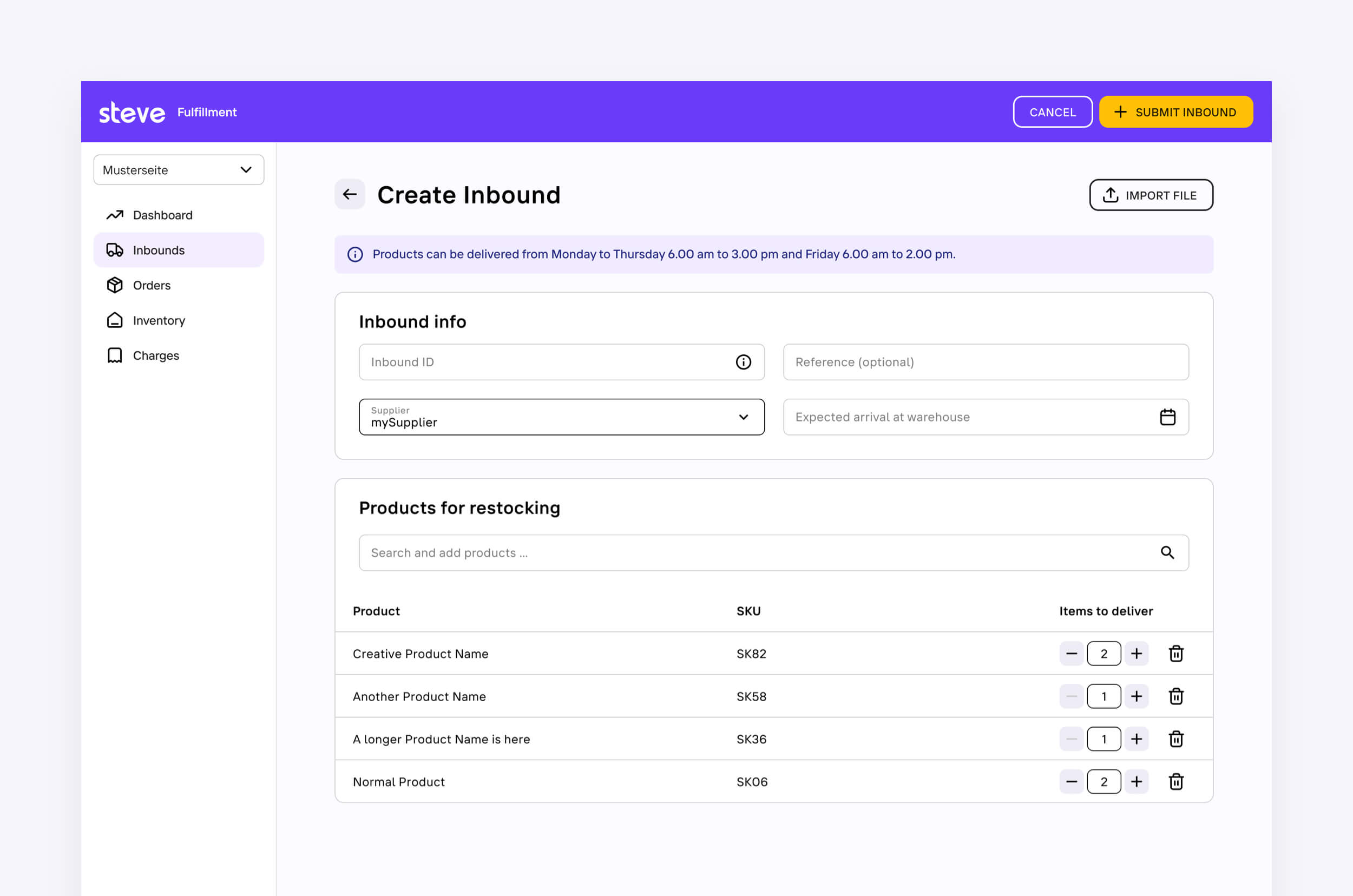Select the Orders package icon

pyautogui.click(x=114, y=285)
